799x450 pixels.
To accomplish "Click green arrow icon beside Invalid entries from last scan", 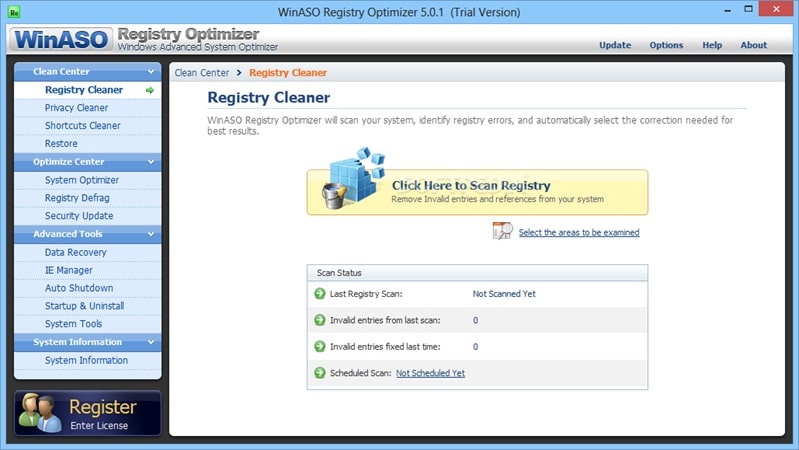I will [319, 320].
